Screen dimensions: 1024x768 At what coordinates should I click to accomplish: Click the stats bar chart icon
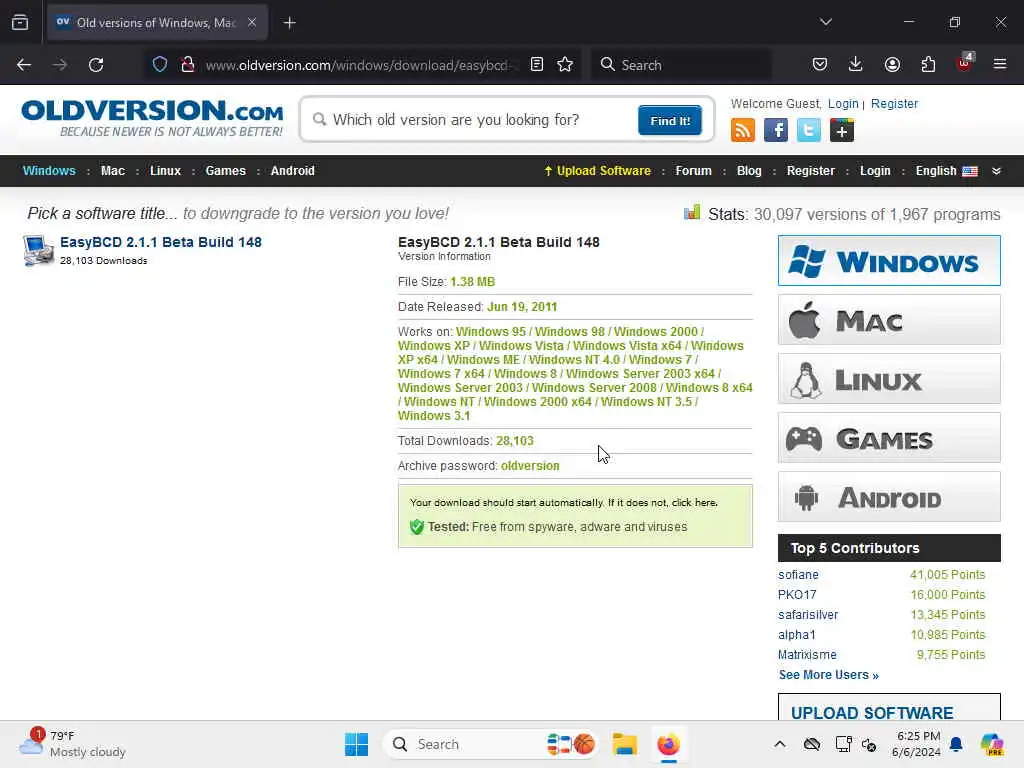point(692,213)
